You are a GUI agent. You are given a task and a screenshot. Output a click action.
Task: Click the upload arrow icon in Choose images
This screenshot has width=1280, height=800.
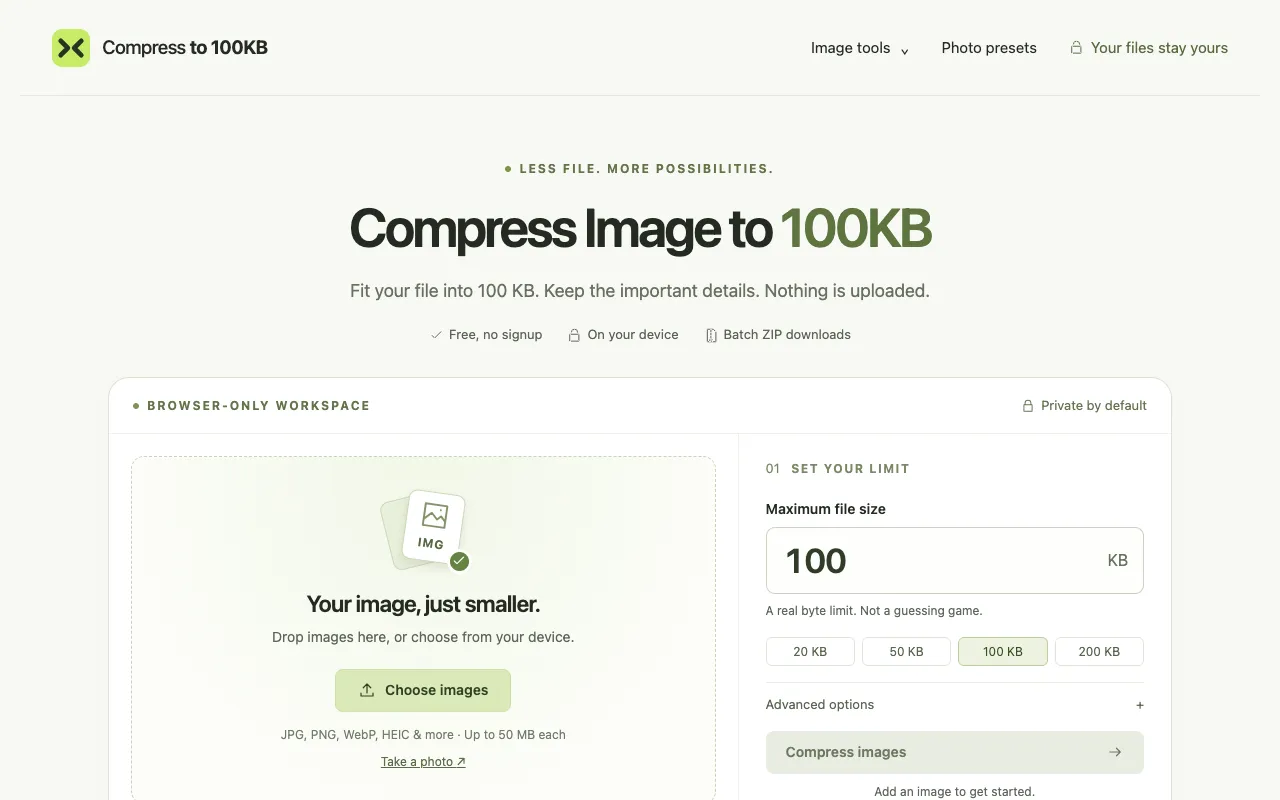pyautogui.click(x=367, y=690)
